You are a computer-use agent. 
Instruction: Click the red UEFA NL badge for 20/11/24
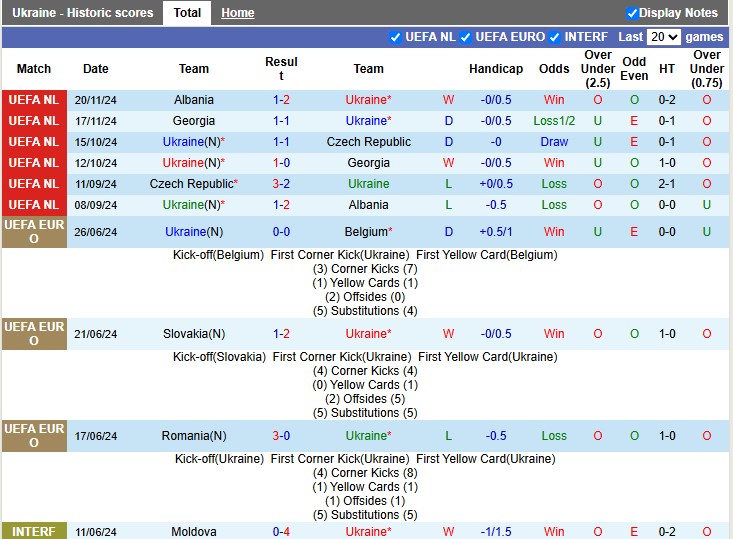point(33,100)
